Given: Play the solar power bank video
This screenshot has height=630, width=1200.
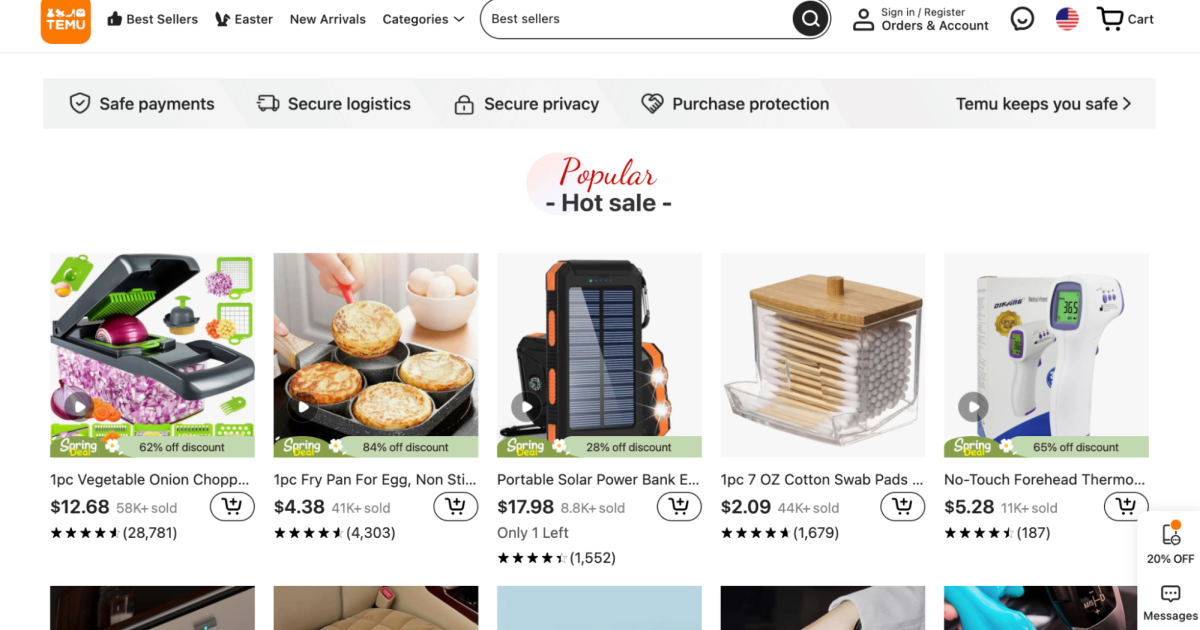Looking at the screenshot, I should 526,407.
